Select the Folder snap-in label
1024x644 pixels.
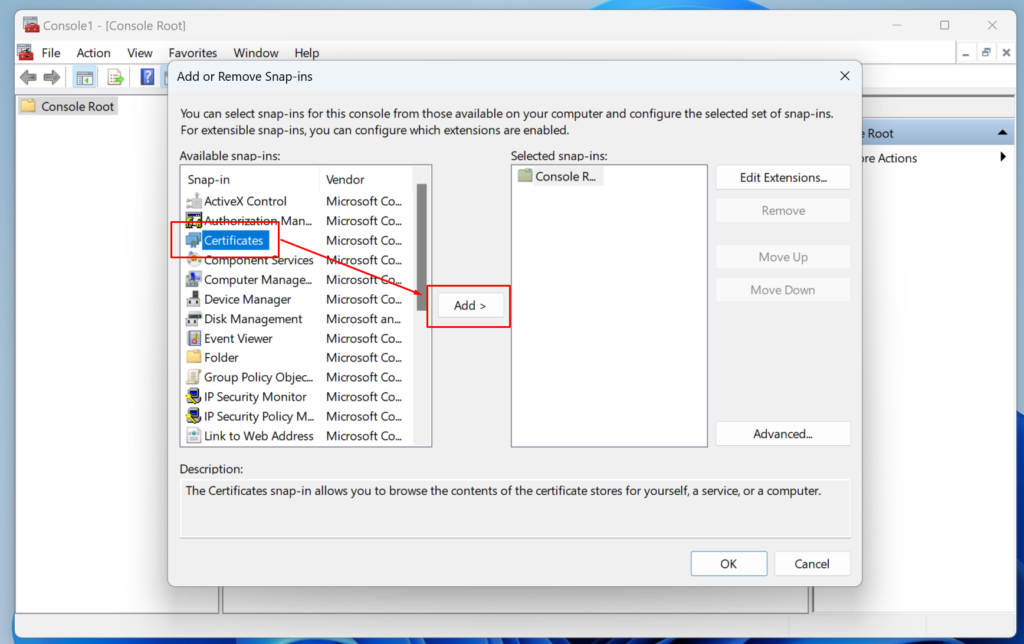point(221,357)
